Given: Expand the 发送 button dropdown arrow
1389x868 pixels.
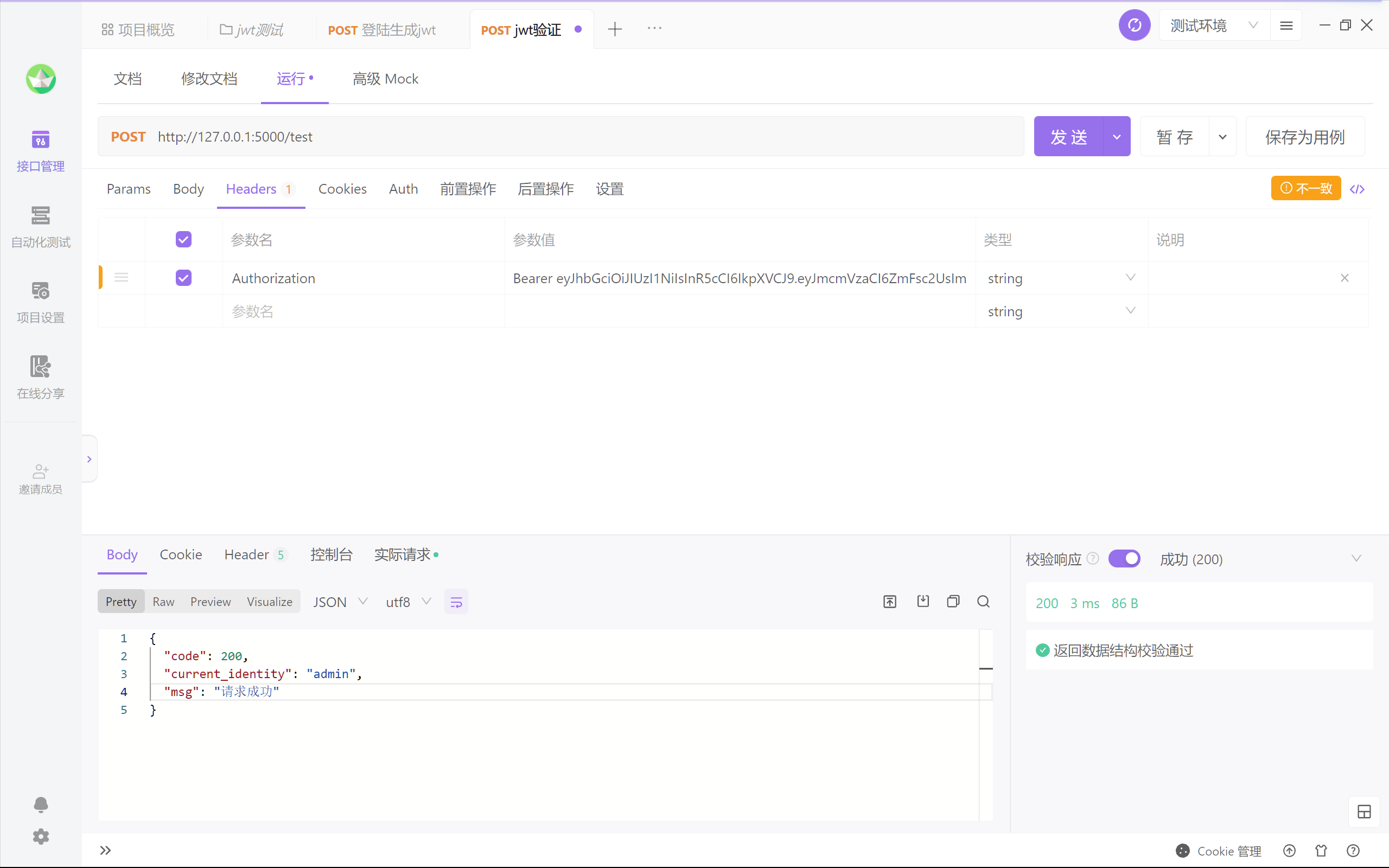Looking at the screenshot, I should click(1117, 137).
